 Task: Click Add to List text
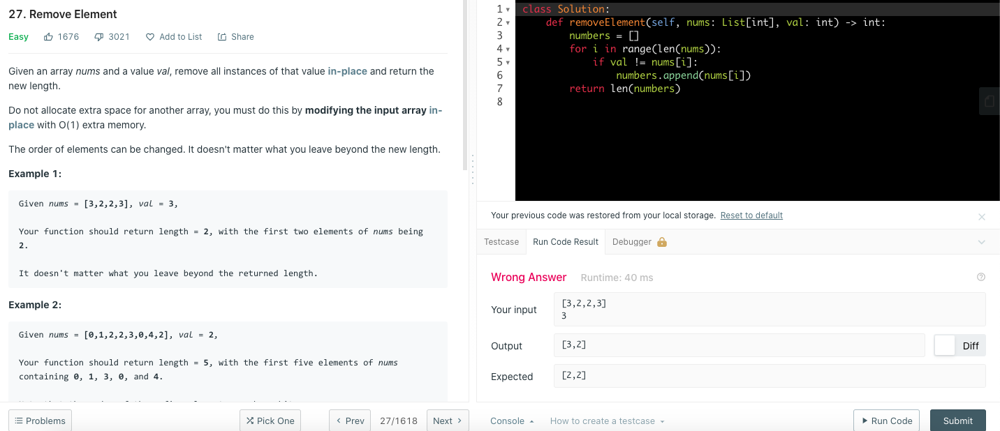coord(180,37)
